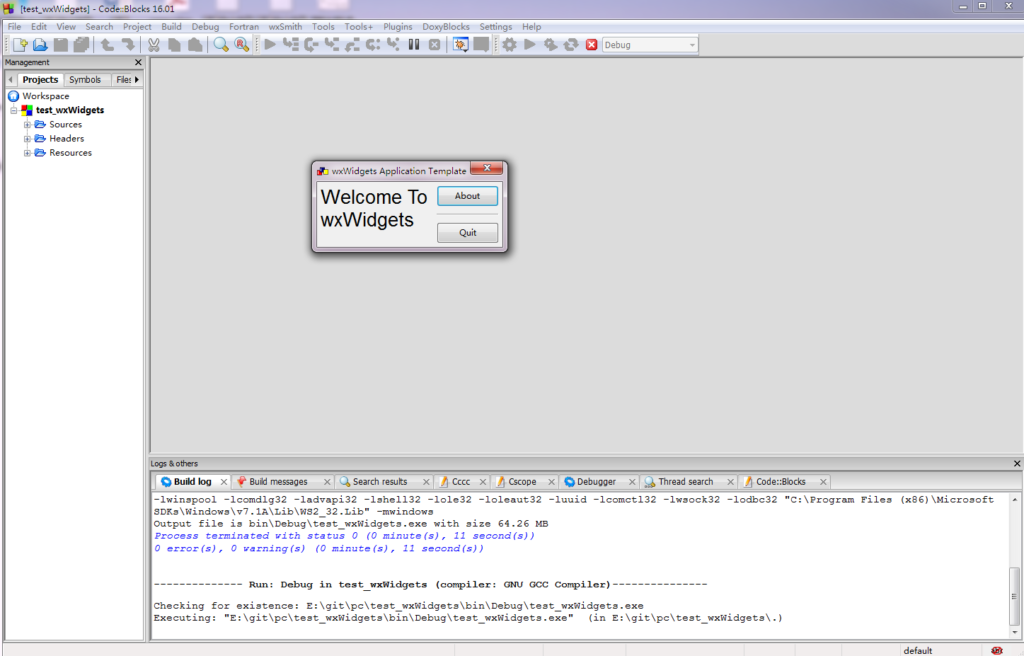
Task: Click the New file toolbar icon
Action: point(20,44)
